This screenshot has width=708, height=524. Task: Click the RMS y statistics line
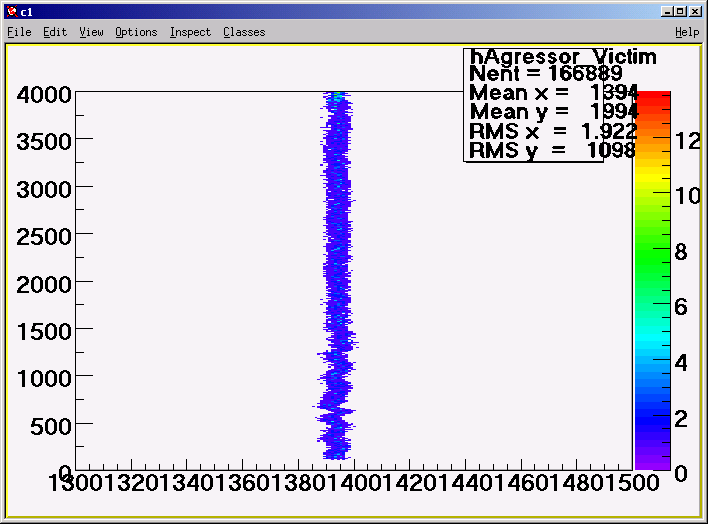(x=553, y=150)
